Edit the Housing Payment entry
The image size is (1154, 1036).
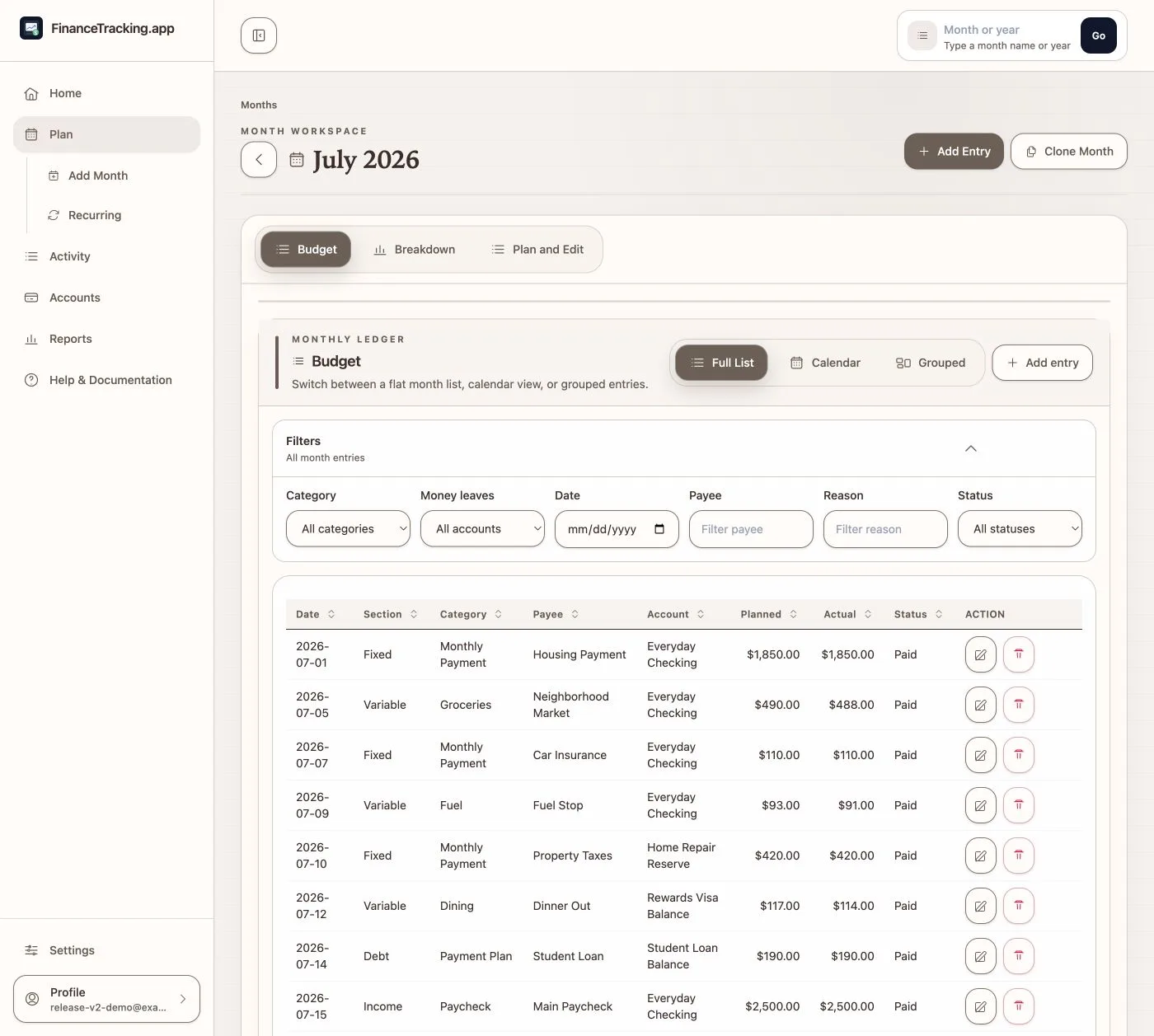tap(980, 654)
